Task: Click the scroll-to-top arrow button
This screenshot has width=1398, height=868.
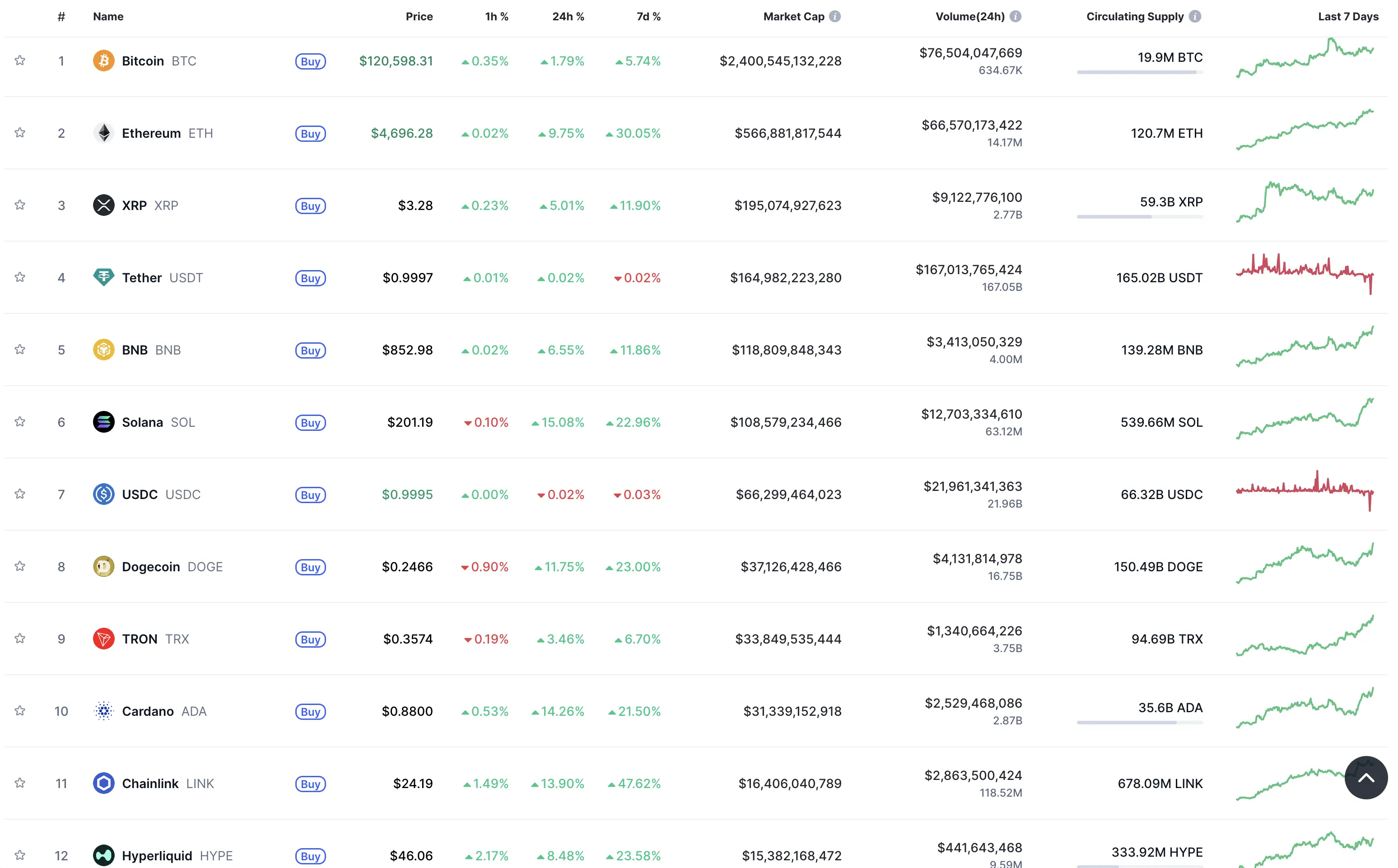Action: pyautogui.click(x=1366, y=777)
